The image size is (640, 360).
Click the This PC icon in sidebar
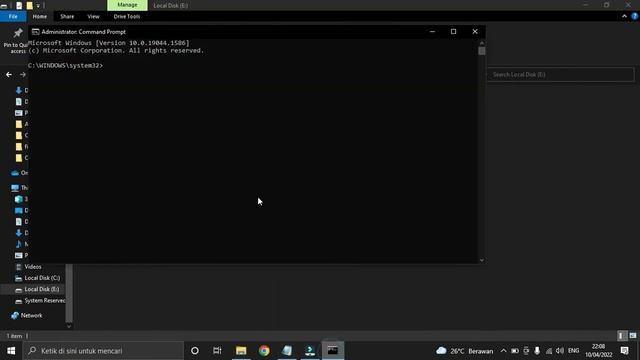(15, 188)
